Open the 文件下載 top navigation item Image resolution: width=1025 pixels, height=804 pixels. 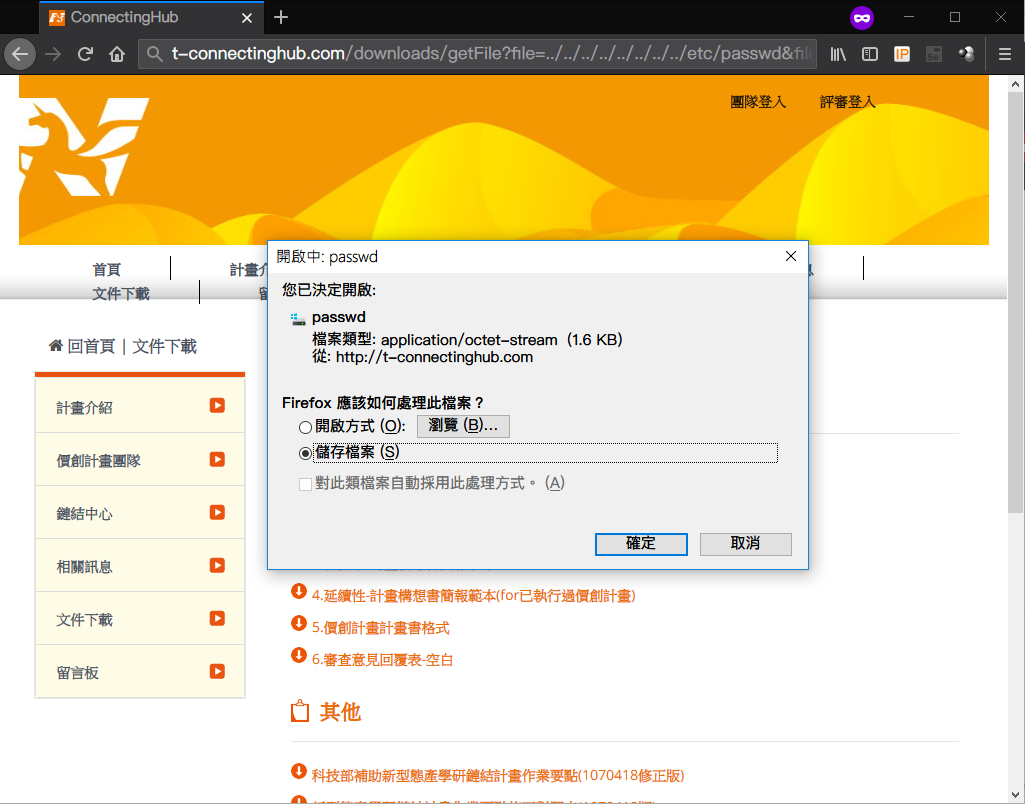(121, 293)
